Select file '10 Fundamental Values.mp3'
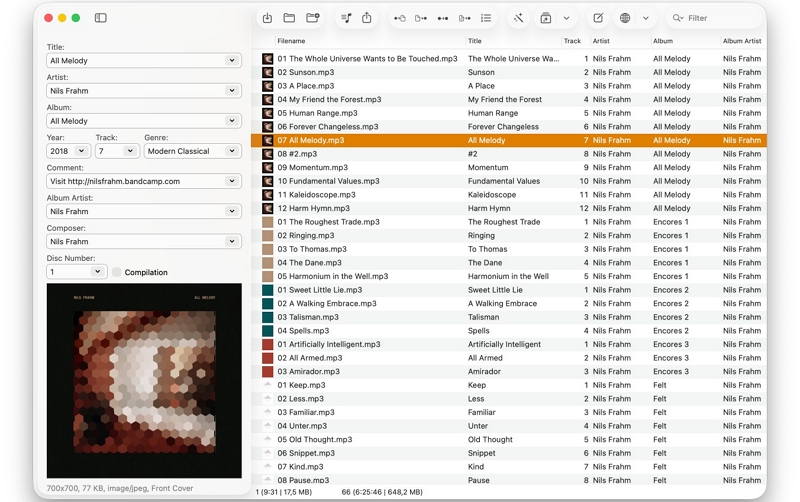The width and height of the screenshot is (800, 502). (x=328, y=181)
